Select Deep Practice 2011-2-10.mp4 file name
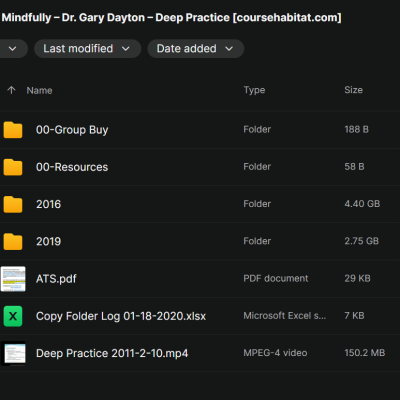Viewport: 400px width, 400px height. click(112, 353)
